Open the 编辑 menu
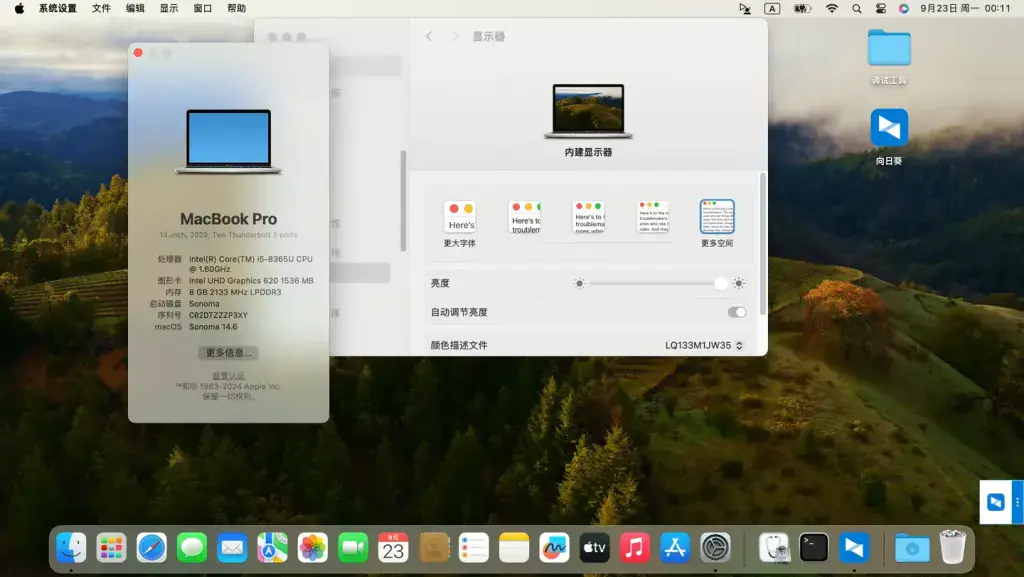 click(135, 8)
